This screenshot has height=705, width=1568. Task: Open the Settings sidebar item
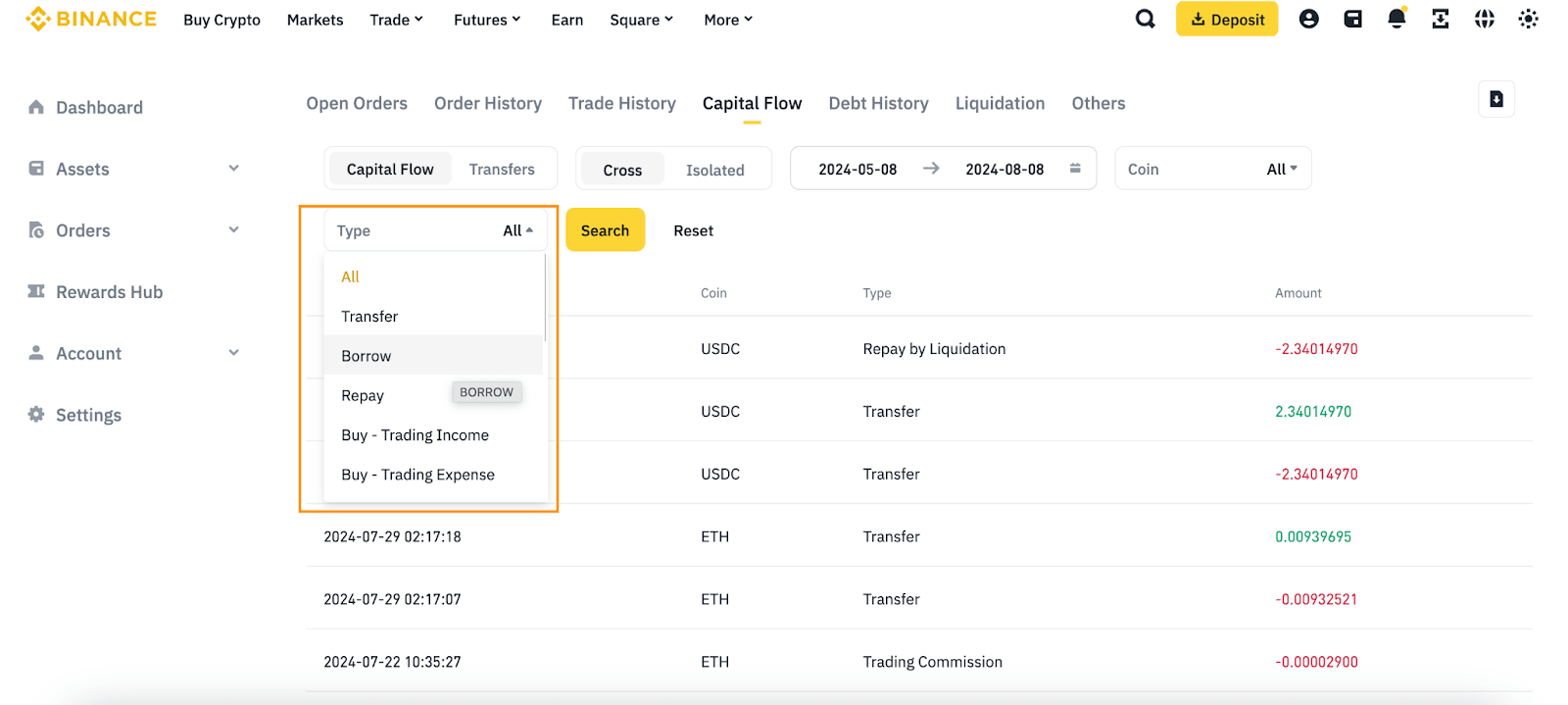point(88,415)
